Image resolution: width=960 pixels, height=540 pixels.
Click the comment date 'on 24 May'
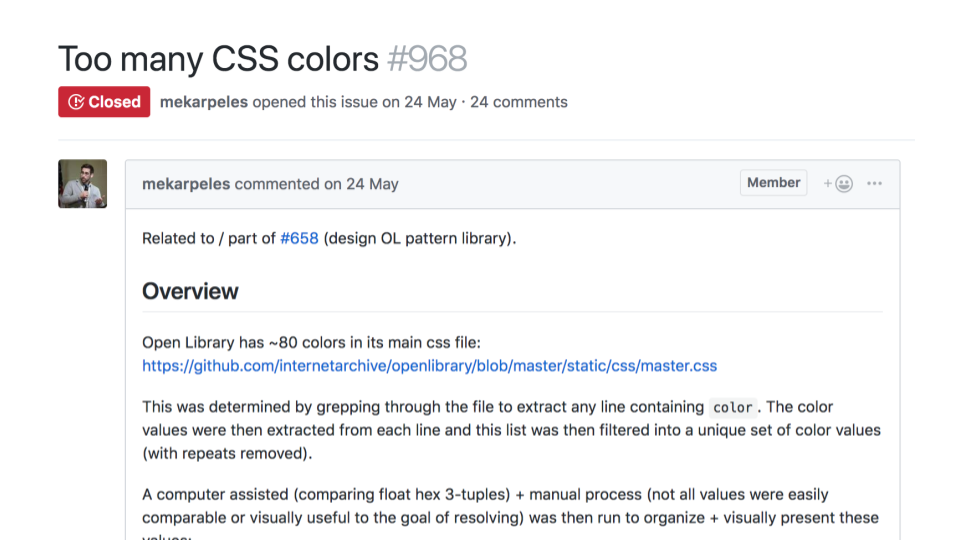(x=361, y=184)
